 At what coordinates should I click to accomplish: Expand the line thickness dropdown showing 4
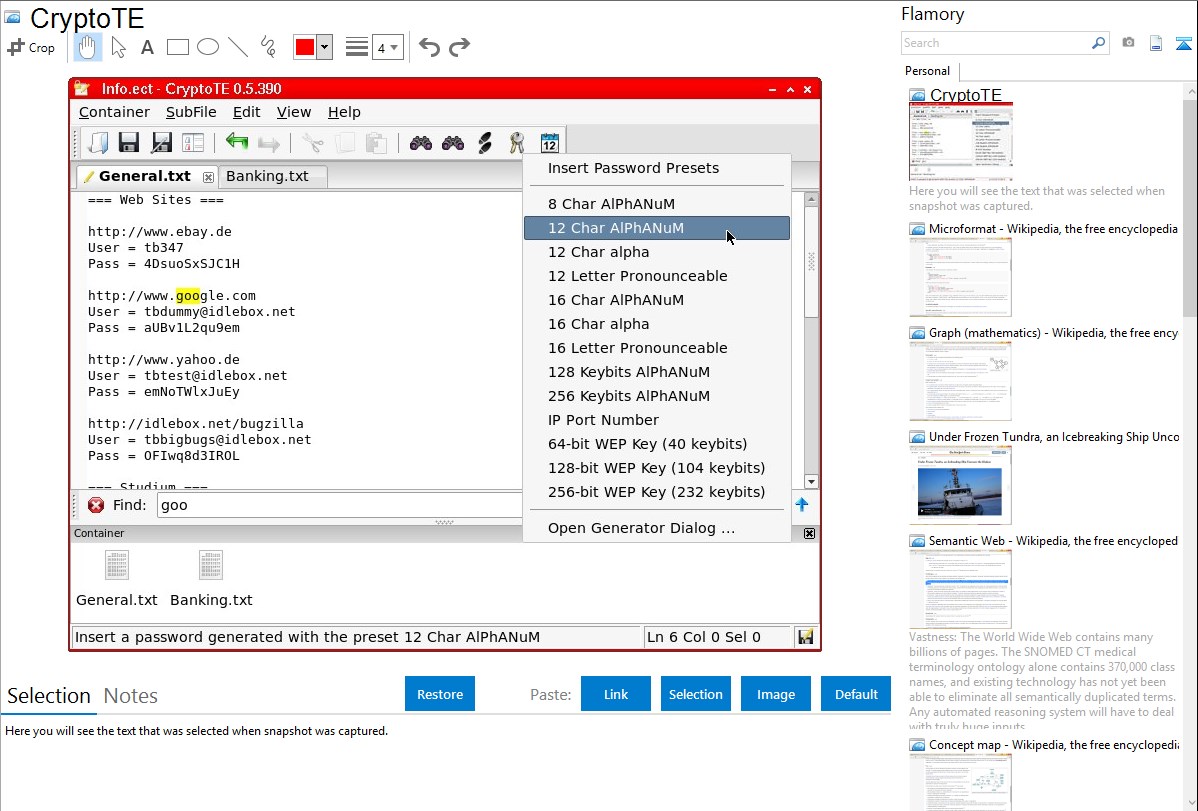[387, 47]
